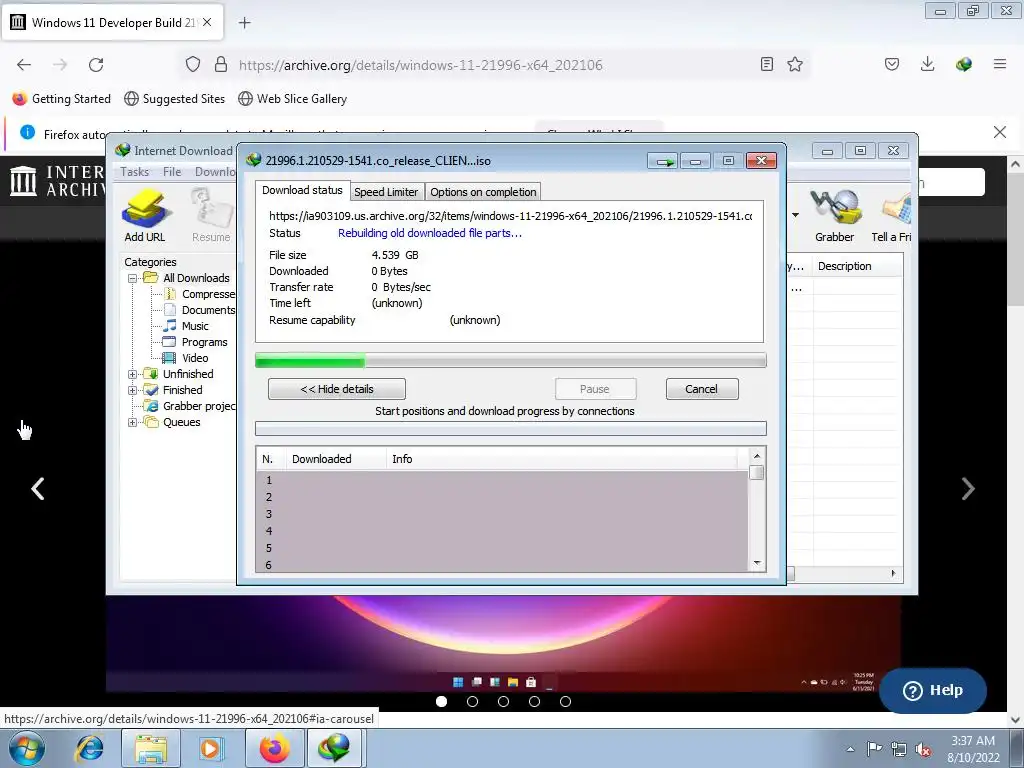Click the Firefox address bar URL
Viewport: 1024px width, 768px height.
(421, 65)
